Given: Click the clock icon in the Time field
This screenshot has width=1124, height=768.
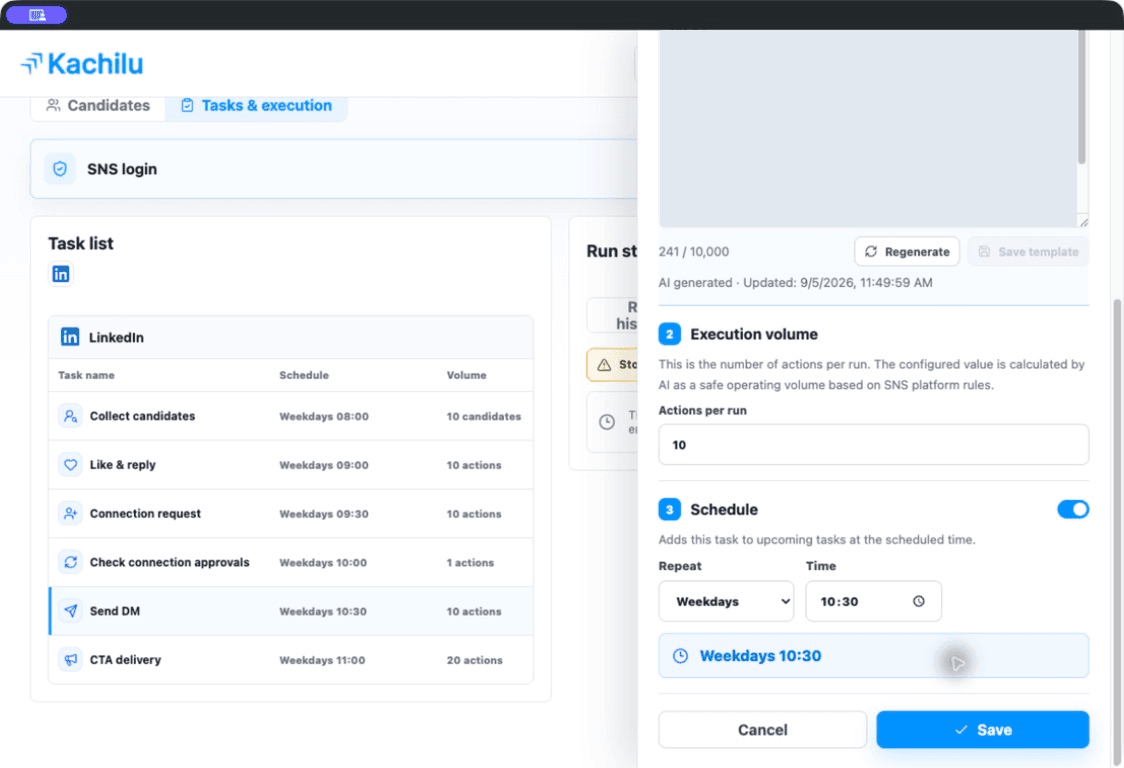Looking at the screenshot, I should coord(918,601).
